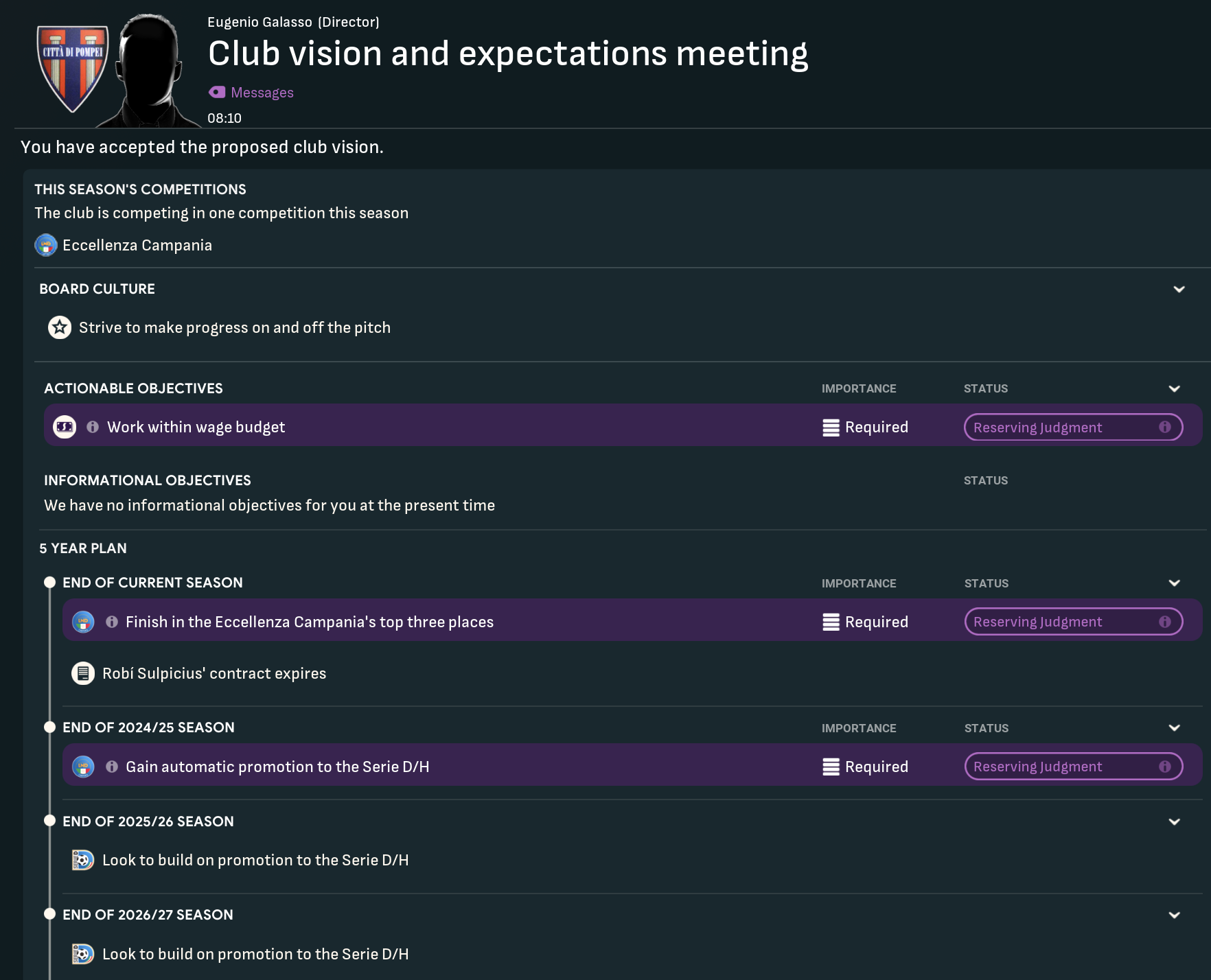Click the star icon beside board culture

(60, 327)
